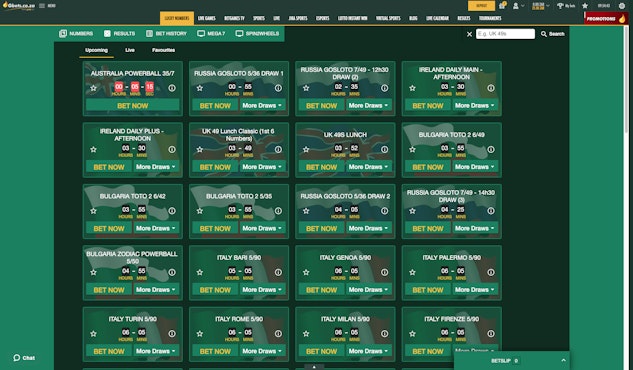
Task: Open My Bets in the header
Action: (x=566, y=6)
